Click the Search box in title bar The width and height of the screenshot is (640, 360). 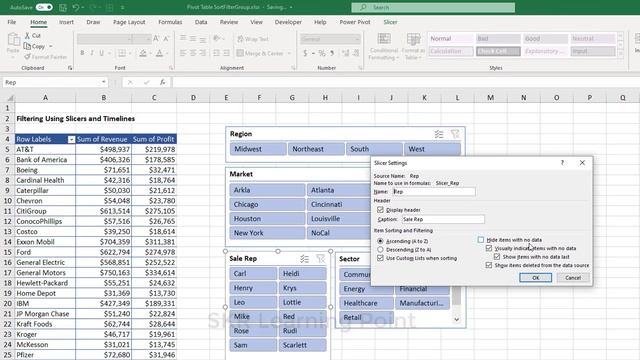pyautogui.click(x=433, y=7)
